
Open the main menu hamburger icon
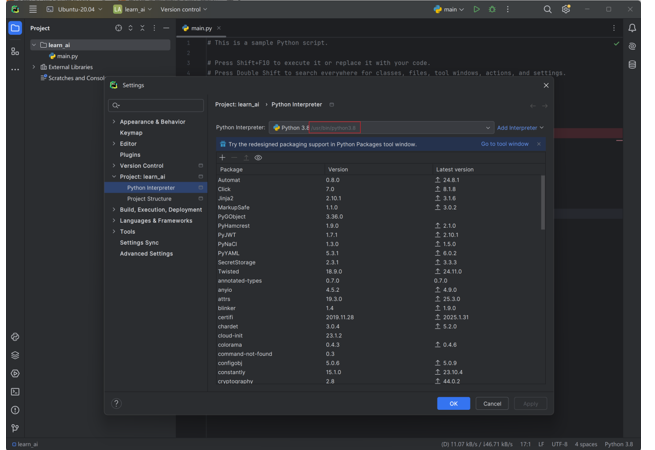coord(33,9)
